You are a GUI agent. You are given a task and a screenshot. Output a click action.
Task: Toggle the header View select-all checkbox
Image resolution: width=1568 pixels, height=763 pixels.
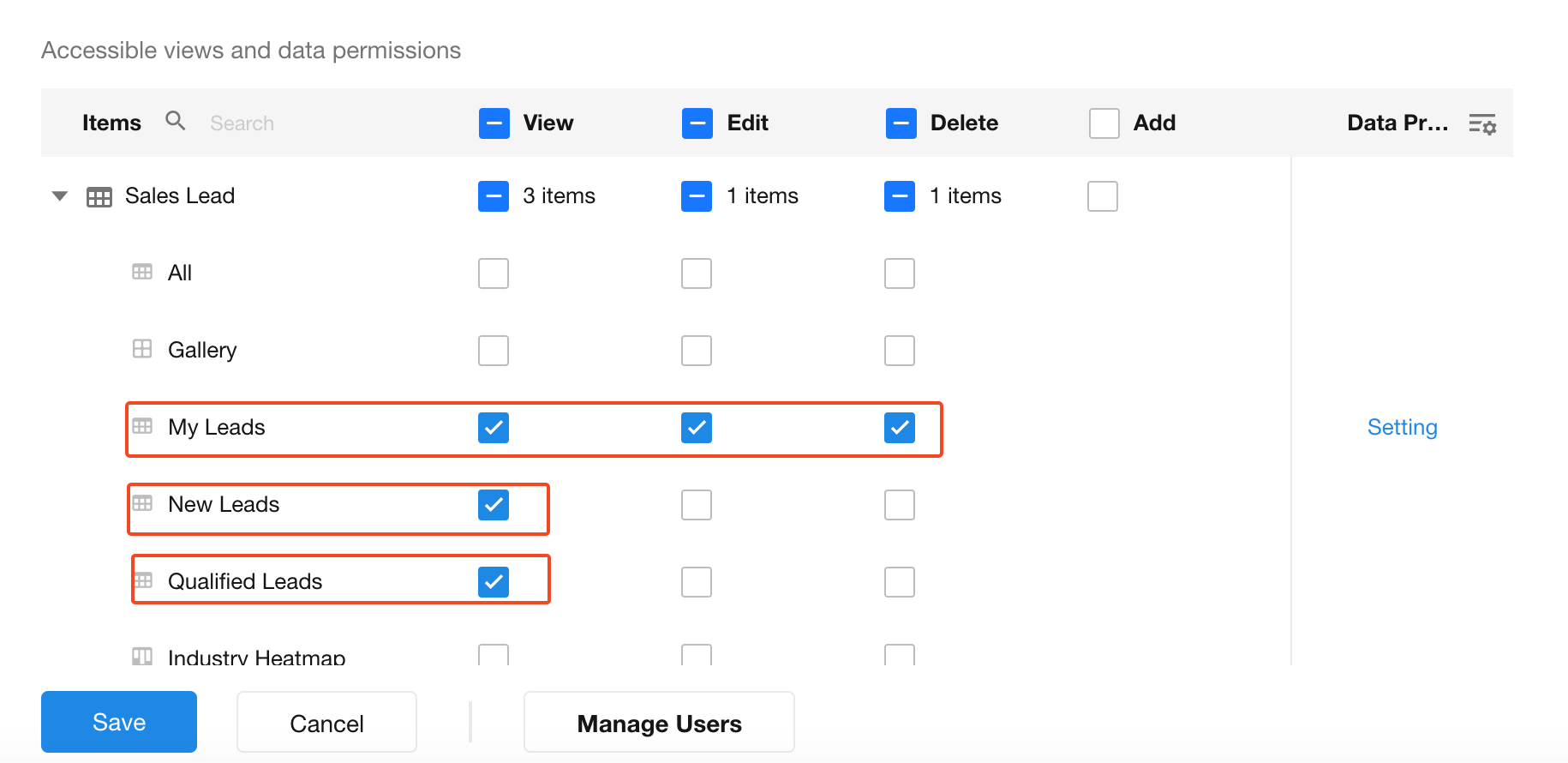pyautogui.click(x=494, y=123)
